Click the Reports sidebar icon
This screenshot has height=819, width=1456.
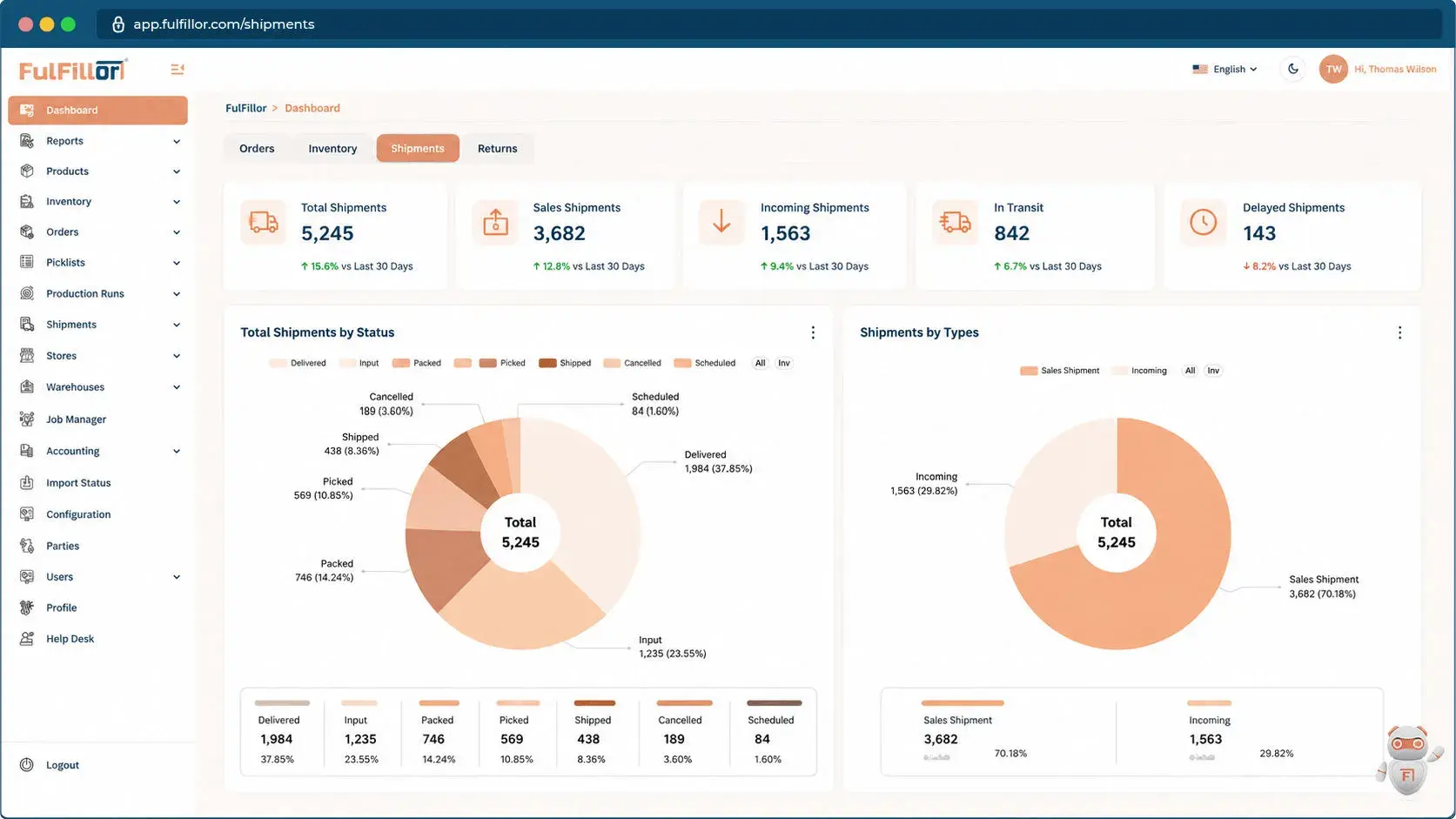[27, 141]
